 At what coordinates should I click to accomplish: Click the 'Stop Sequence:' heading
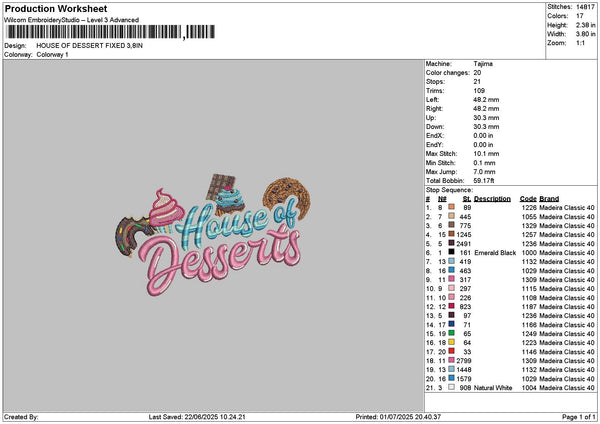pyautogui.click(x=449, y=190)
